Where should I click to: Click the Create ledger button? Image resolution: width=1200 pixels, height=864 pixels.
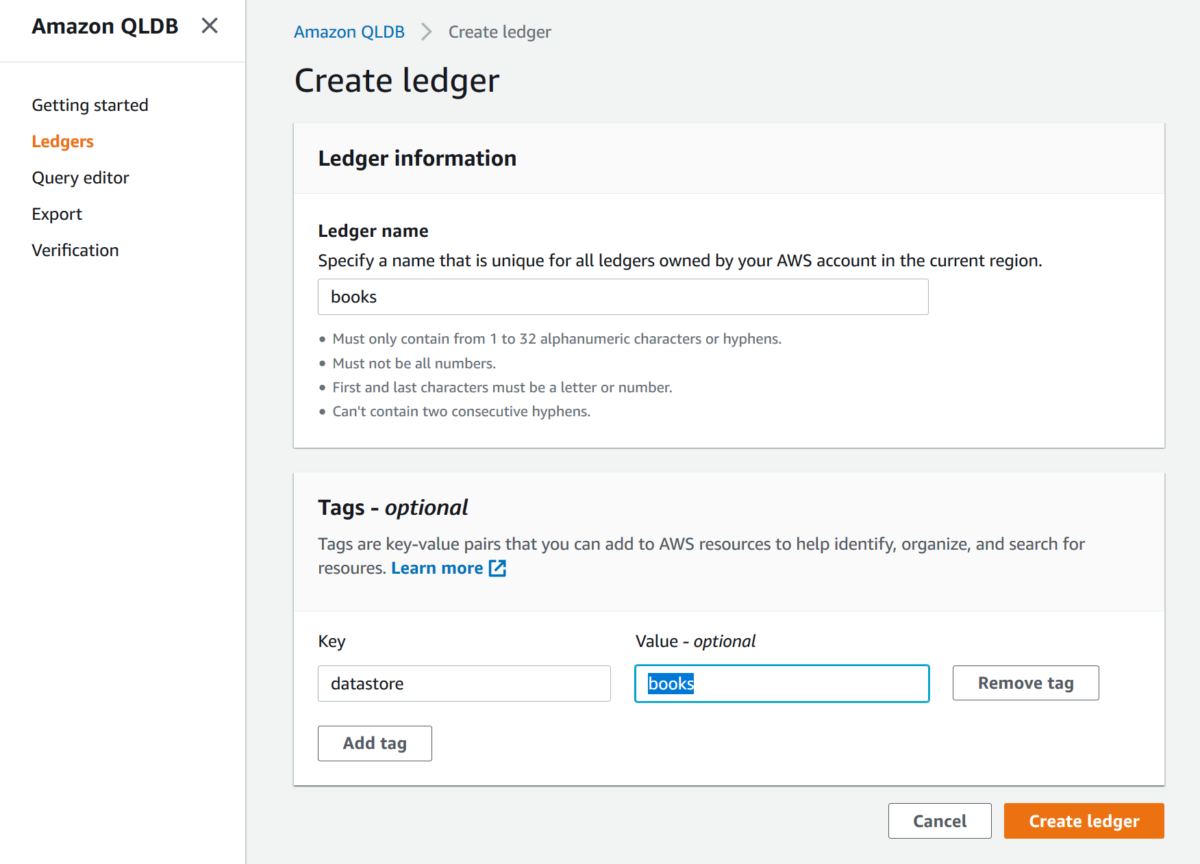click(x=1083, y=820)
